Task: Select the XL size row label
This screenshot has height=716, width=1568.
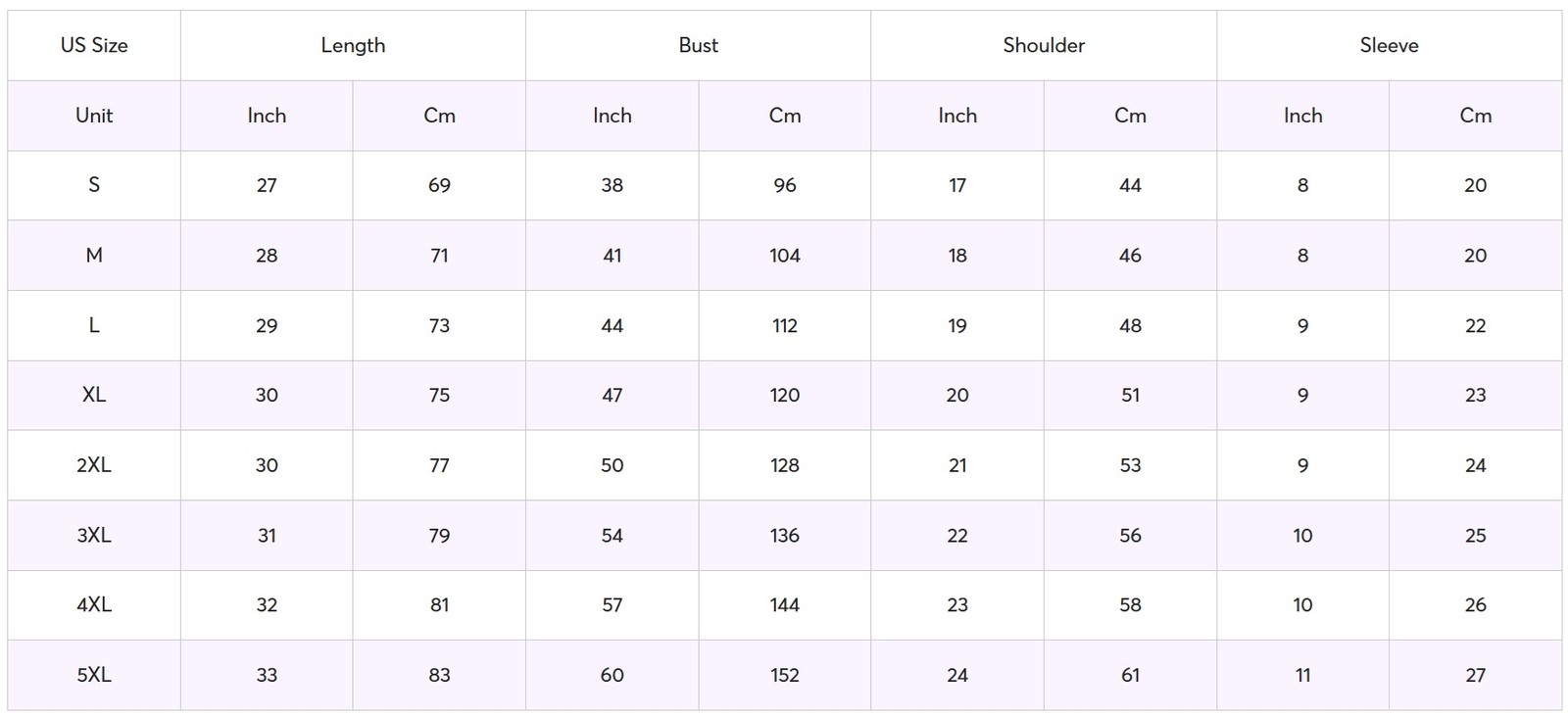Action: [94, 395]
